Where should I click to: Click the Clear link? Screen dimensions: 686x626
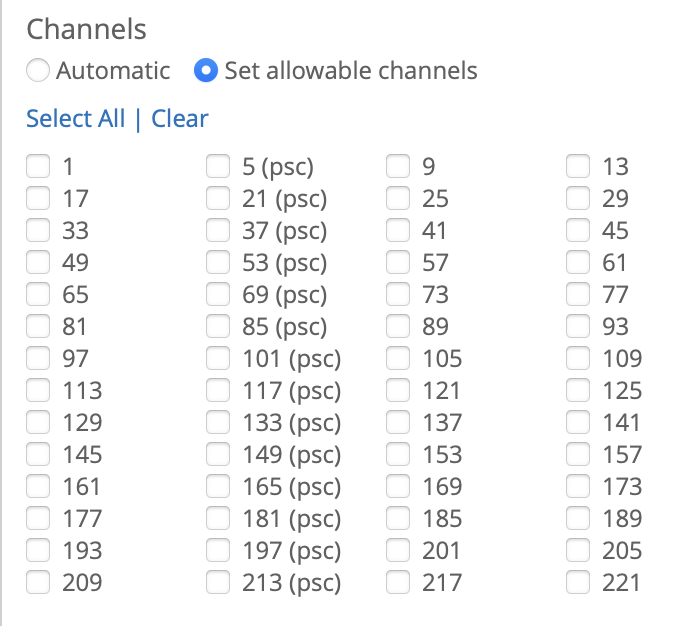coord(180,119)
